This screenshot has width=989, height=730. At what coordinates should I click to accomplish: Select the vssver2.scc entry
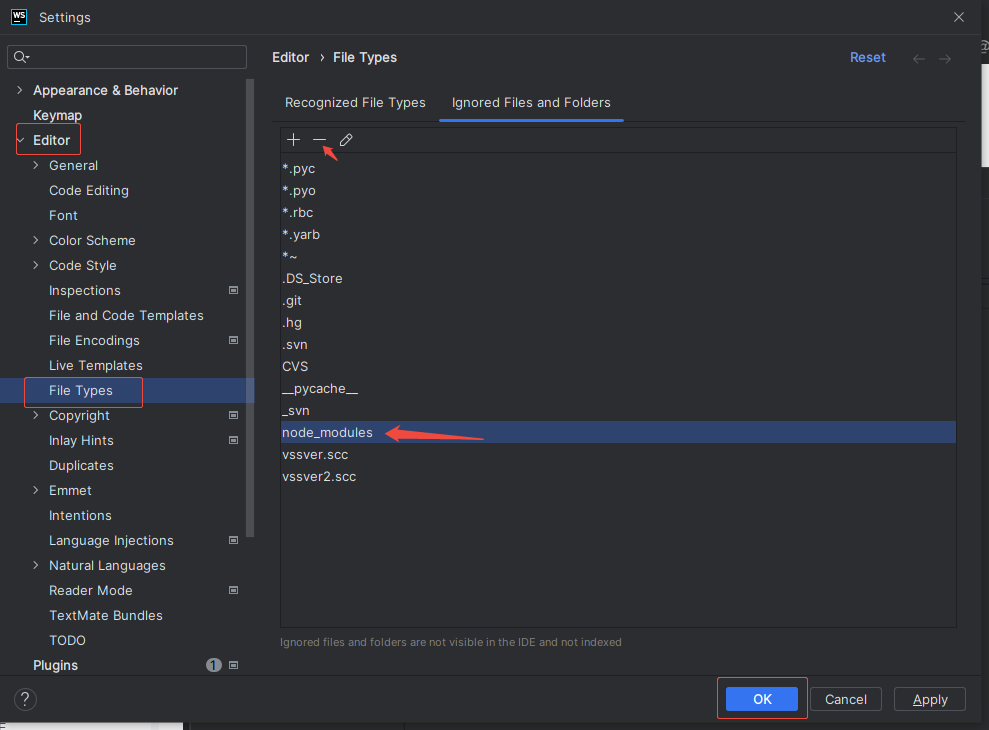618,476
